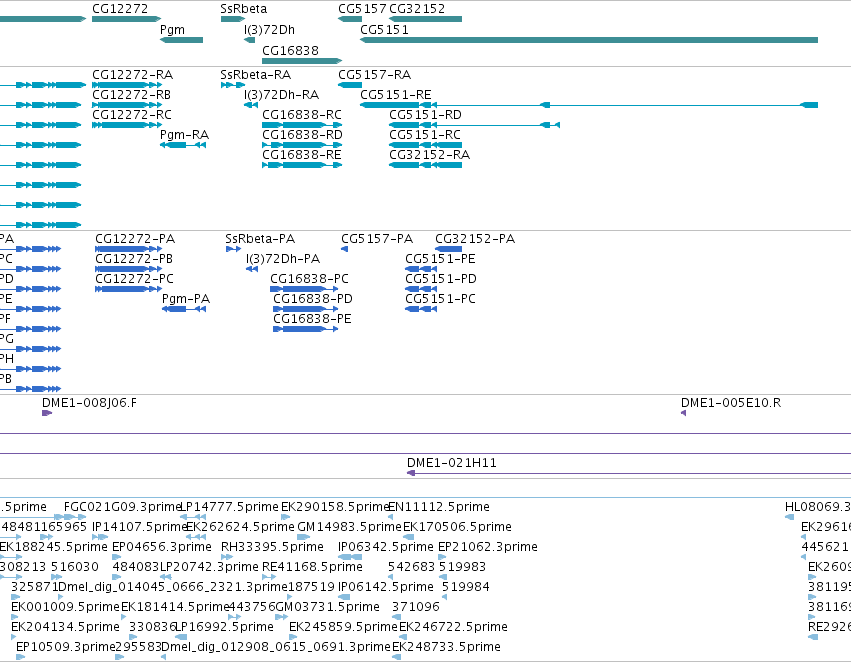Select the l(3)72Dh gene label
Image resolution: width=851 pixels, height=662 pixels.
click(x=270, y=30)
